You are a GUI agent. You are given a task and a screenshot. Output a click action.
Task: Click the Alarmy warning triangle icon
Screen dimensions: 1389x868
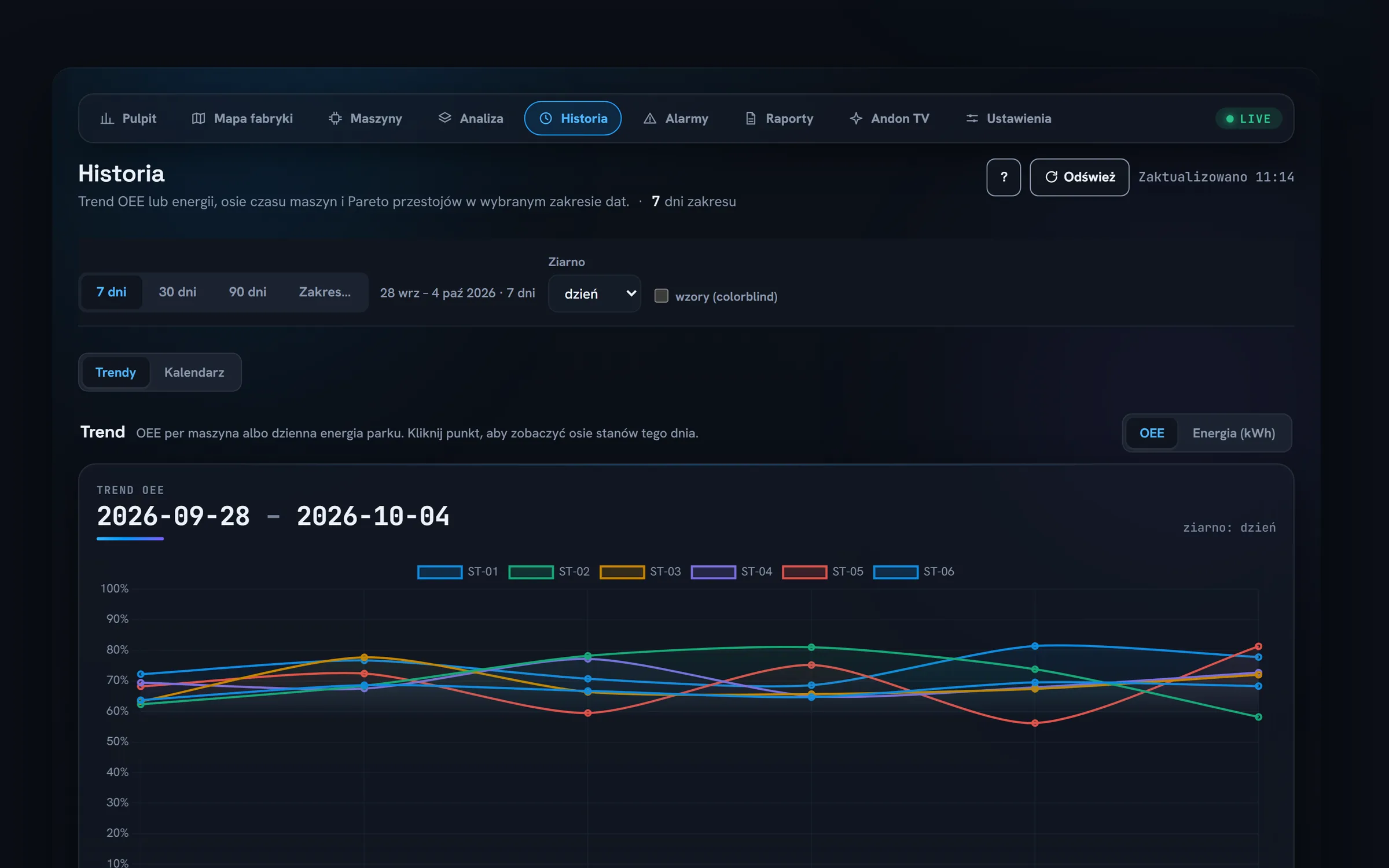[650, 119]
